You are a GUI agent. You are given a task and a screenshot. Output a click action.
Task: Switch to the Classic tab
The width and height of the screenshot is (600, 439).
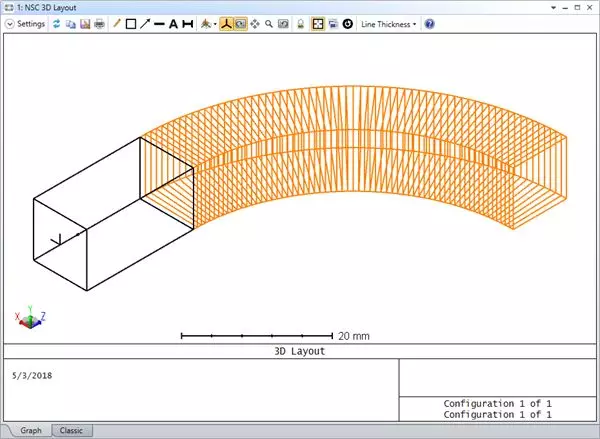72,430
